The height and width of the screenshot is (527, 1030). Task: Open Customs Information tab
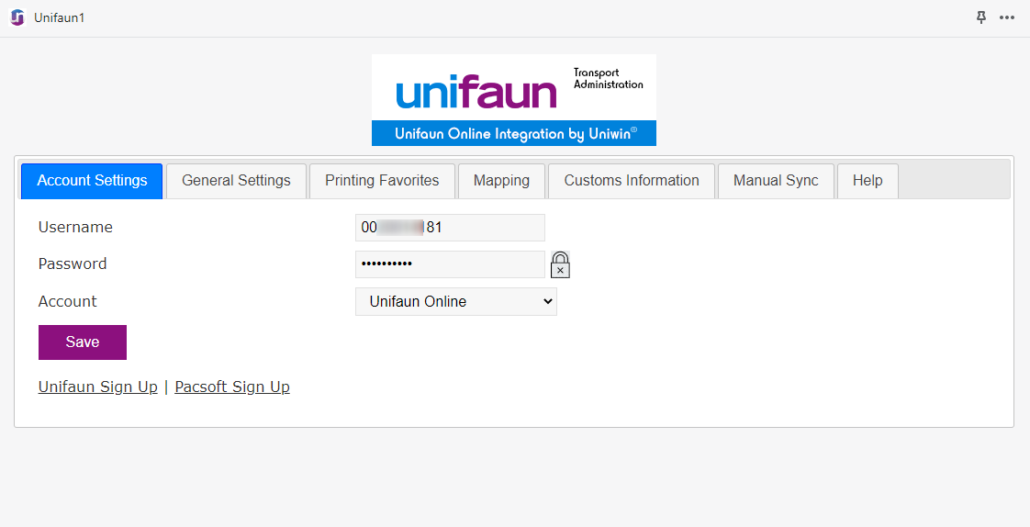tap(631, 181)
